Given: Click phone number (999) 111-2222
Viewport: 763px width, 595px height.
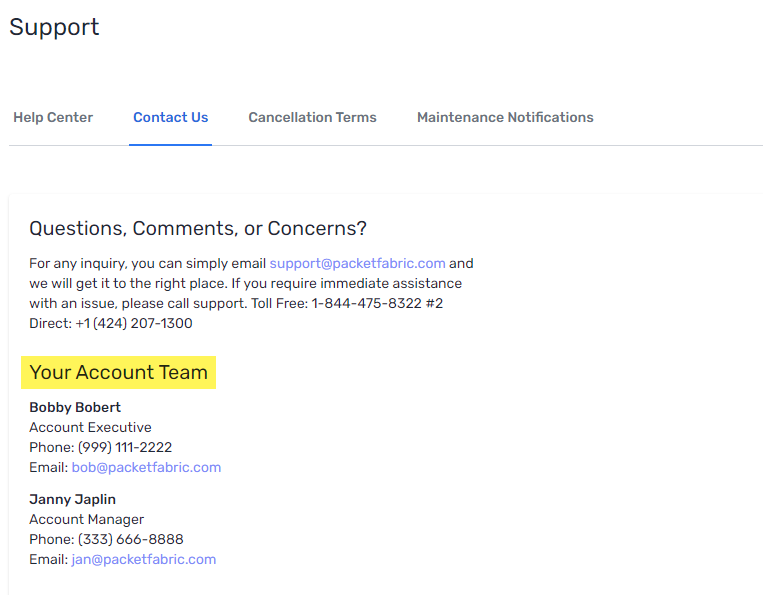Looking at the screenshot, I should [x=125, y=447].
